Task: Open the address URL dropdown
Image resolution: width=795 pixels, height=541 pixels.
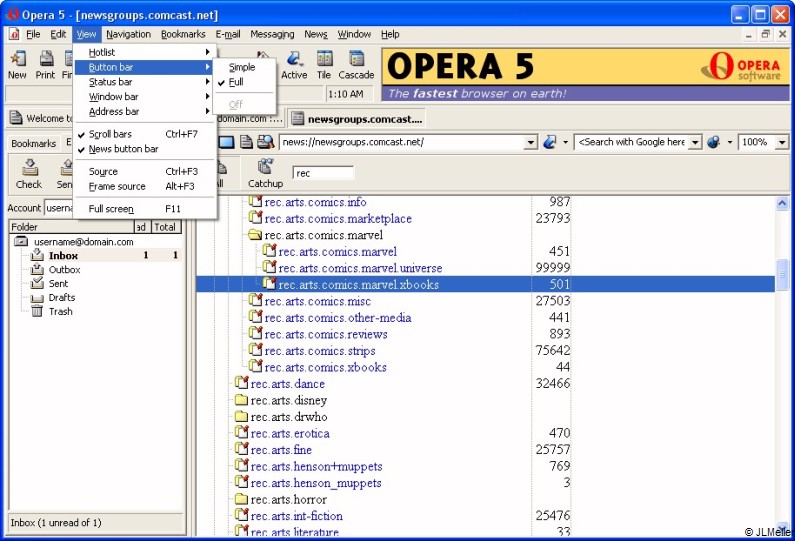Action: [x=530, y=142]
